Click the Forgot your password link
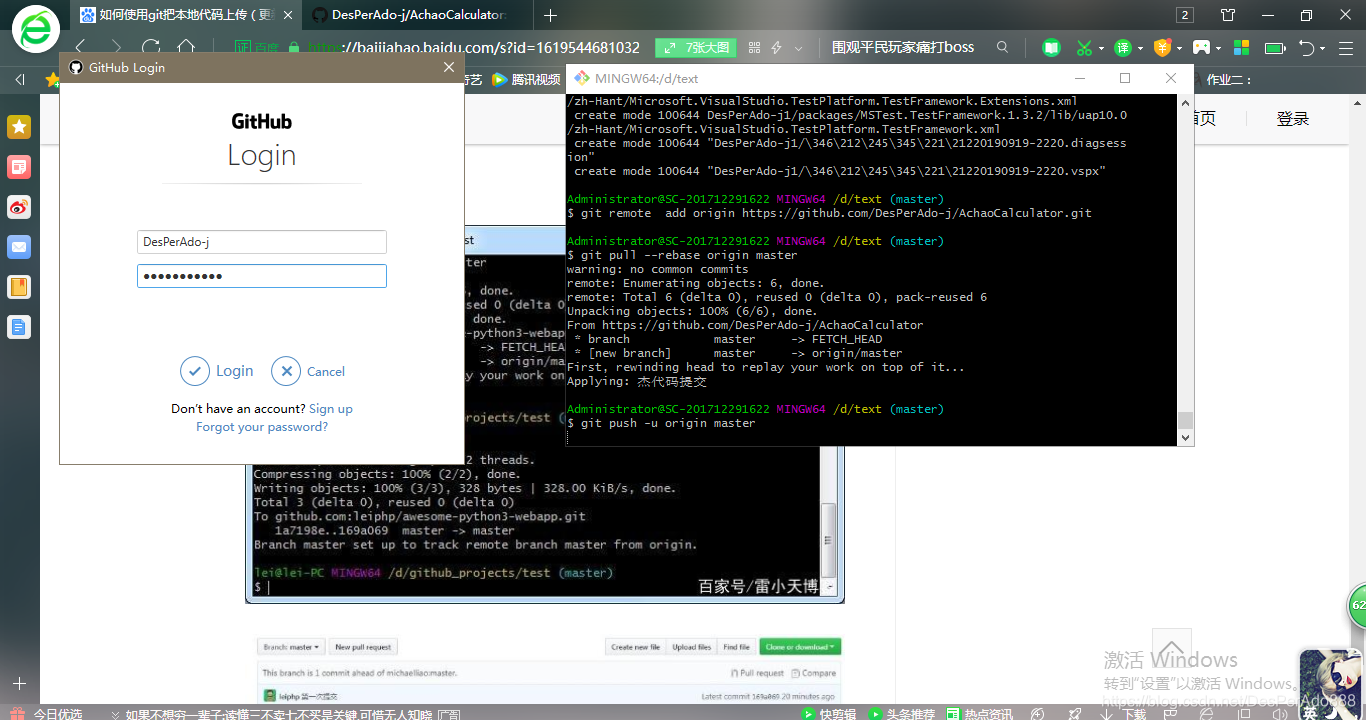The height and width of the screenshot is (720, 1366). 262,427
